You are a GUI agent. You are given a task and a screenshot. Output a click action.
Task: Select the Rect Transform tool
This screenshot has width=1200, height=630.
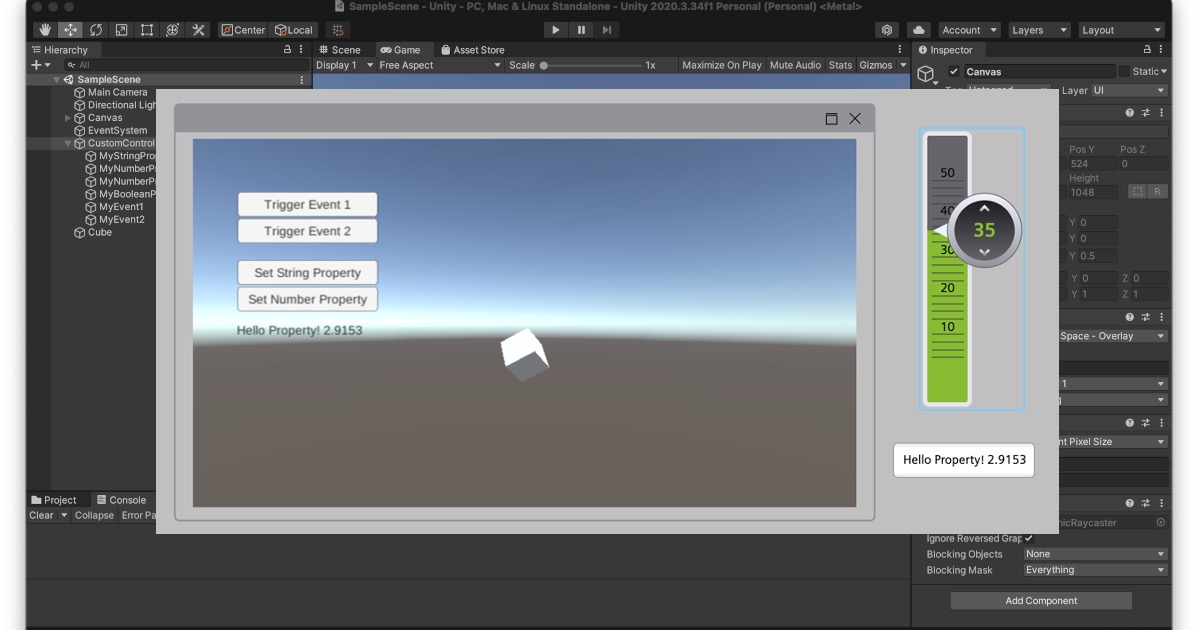tap(145, 29)
